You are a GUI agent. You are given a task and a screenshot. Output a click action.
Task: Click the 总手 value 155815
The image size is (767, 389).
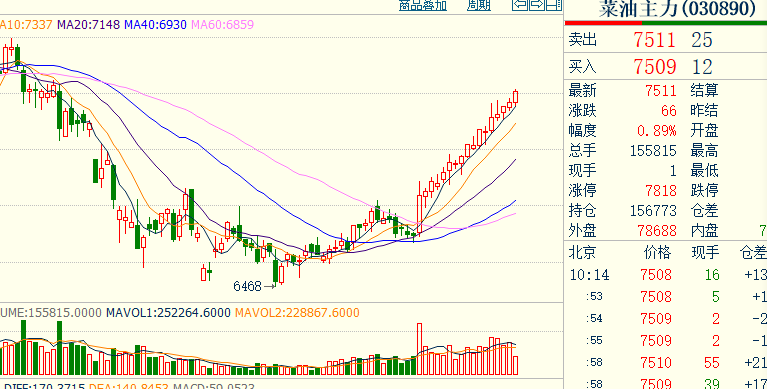[653, 151]
